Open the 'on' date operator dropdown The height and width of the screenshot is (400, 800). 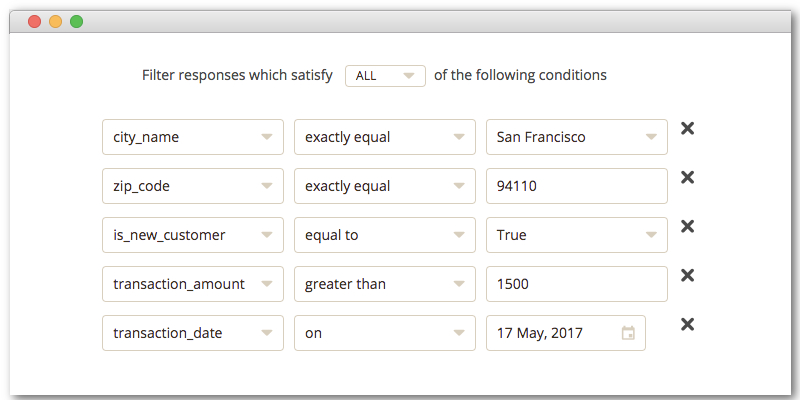click(x=385, y=333)
